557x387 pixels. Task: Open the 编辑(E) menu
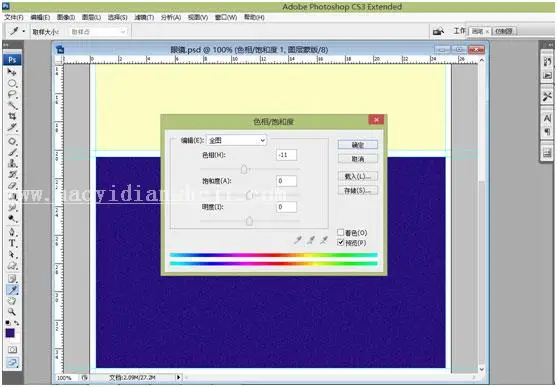click(x=40, y=17)
